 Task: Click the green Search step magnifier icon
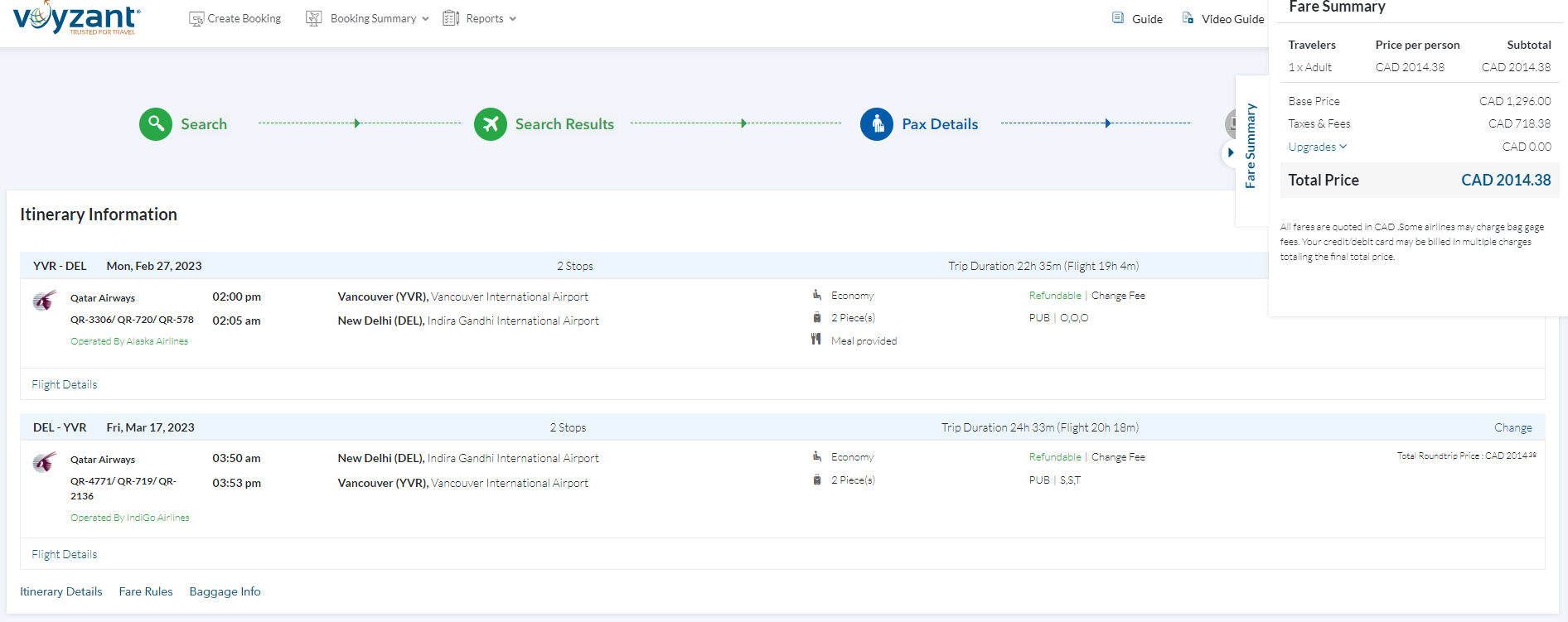[156, 124]
